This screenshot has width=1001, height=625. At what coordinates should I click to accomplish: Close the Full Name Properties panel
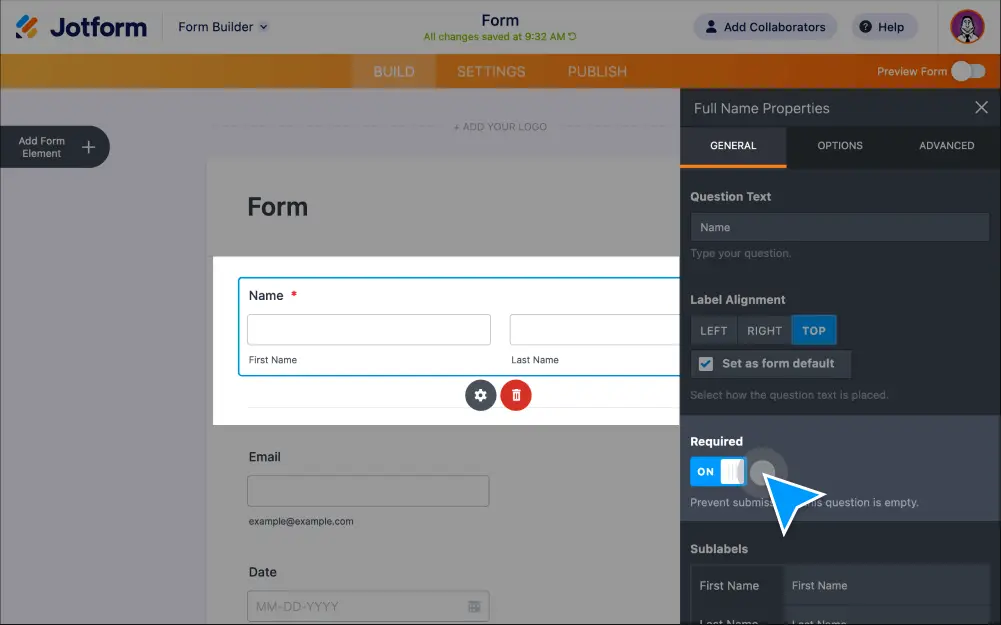click(x=980, y=107)
